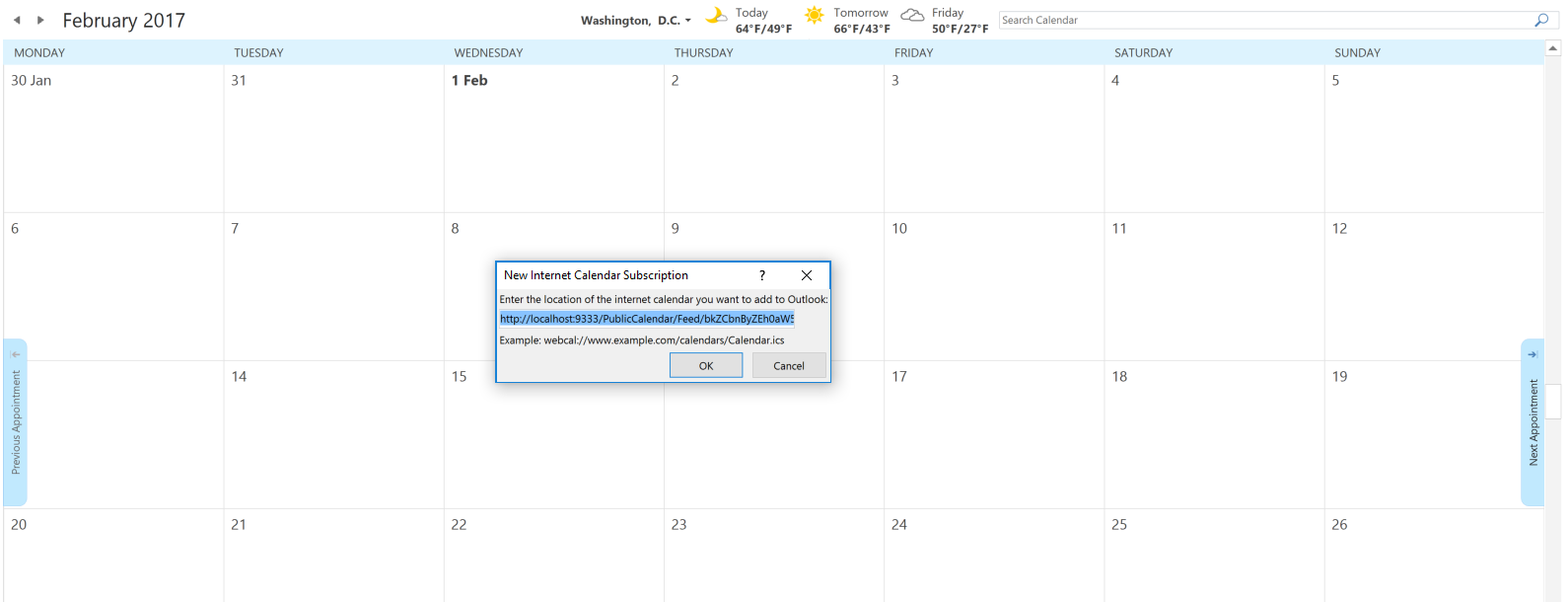Jump to Next Appointment
1568x602 pixels.
point(1532,422)
